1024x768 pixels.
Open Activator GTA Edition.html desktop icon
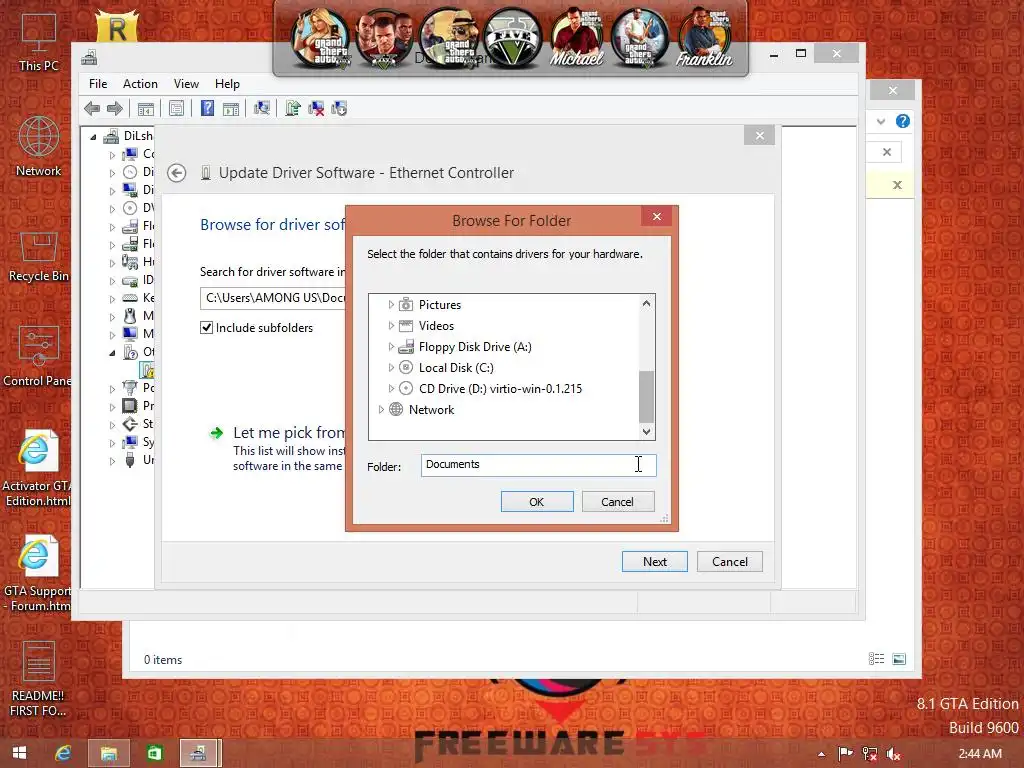tap(37, 468)
